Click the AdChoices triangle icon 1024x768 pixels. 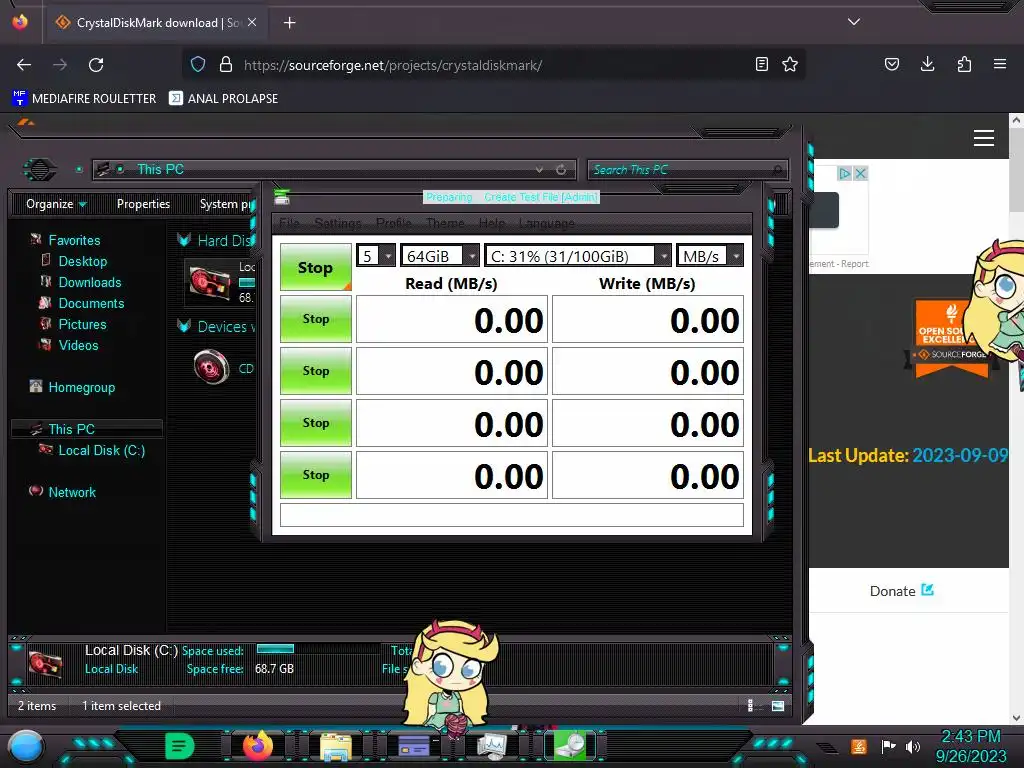coord(845,174)
